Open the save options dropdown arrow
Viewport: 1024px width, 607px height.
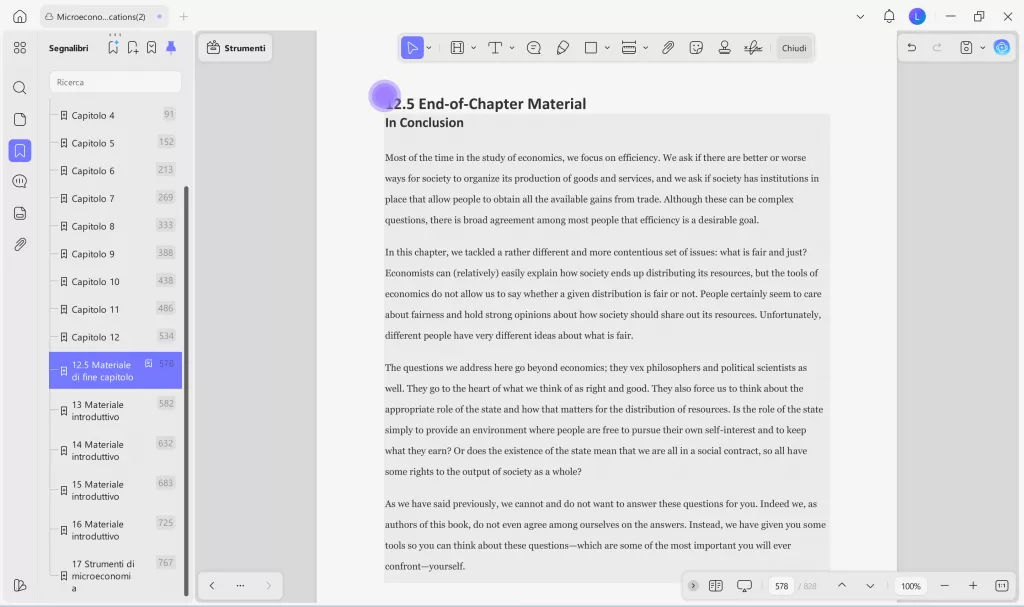pos(981,47)
